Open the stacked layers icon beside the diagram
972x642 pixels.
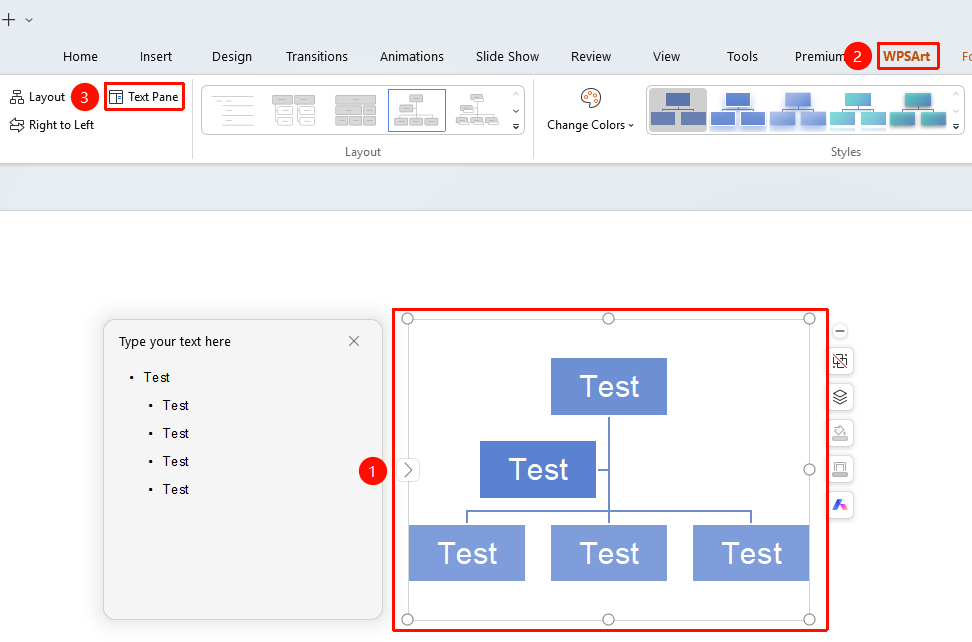[x=840, y=397]
